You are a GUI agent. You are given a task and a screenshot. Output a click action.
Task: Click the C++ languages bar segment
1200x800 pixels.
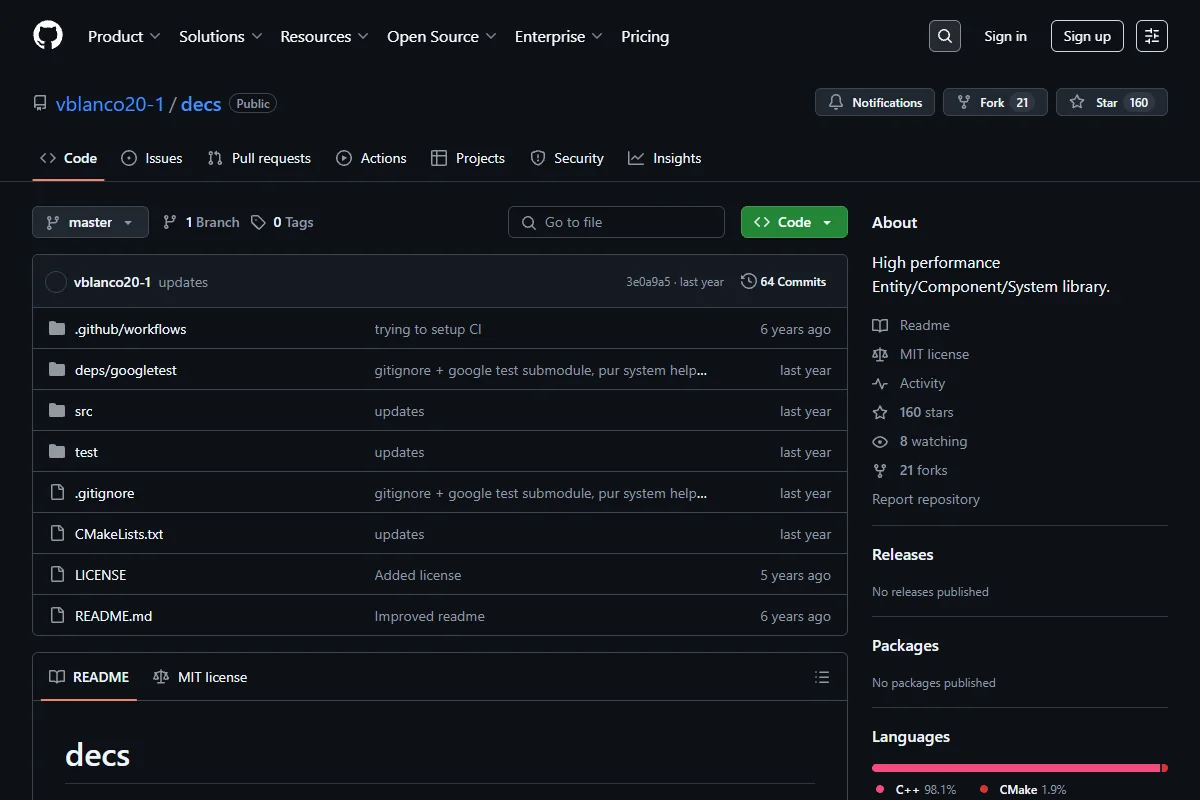(1016, 768)
